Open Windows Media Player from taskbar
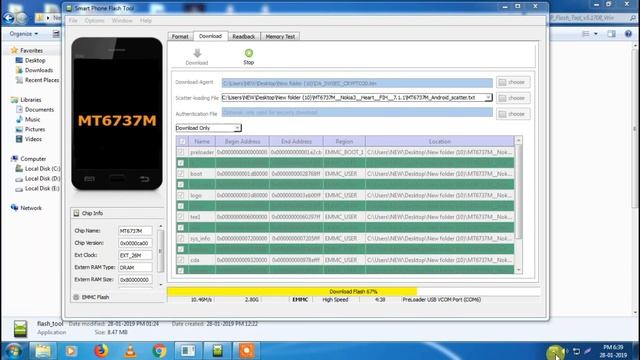Image resolution: width=640 pixels, height=360 pixels. (71, 351)
